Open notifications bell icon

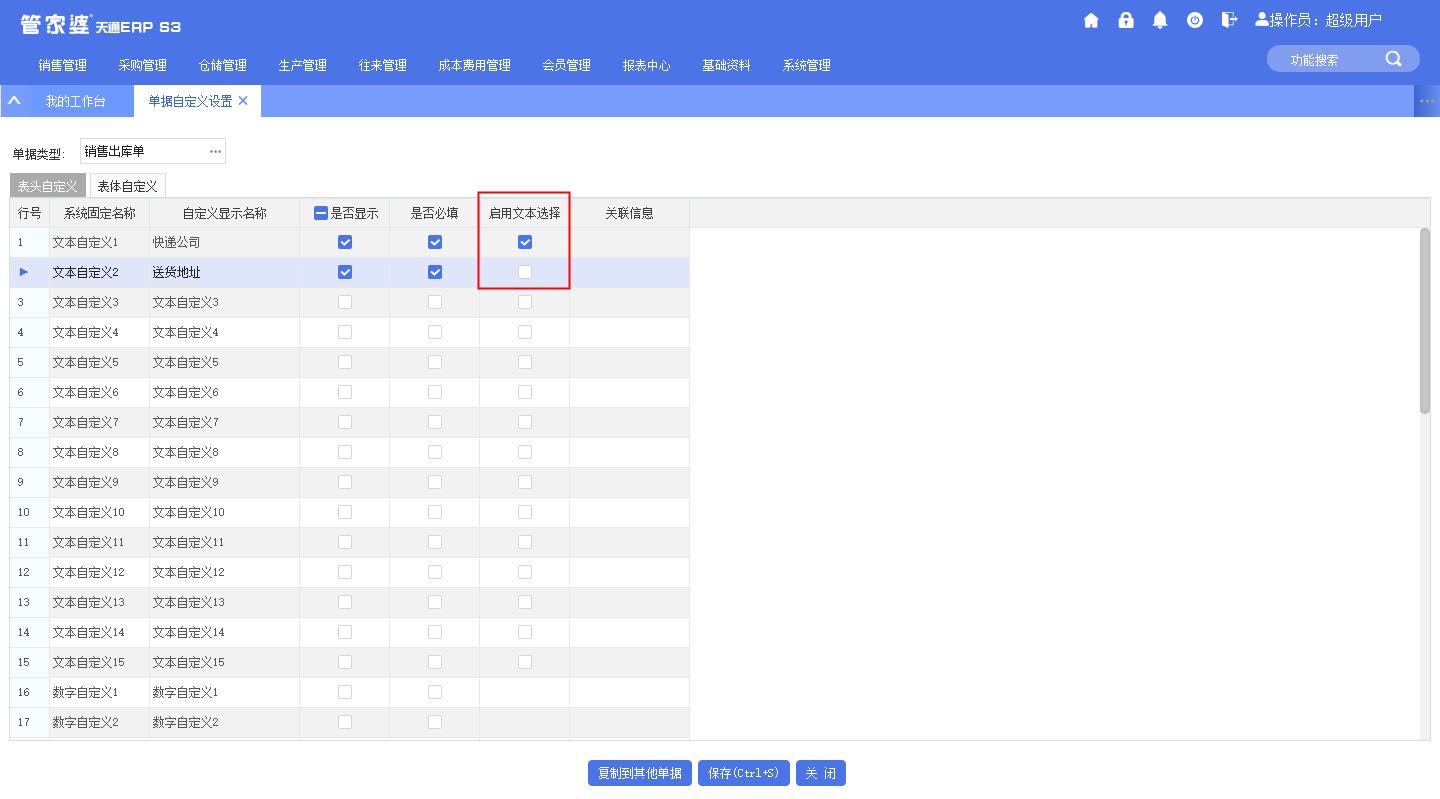pyautogui.click(x=1160, y=20)
